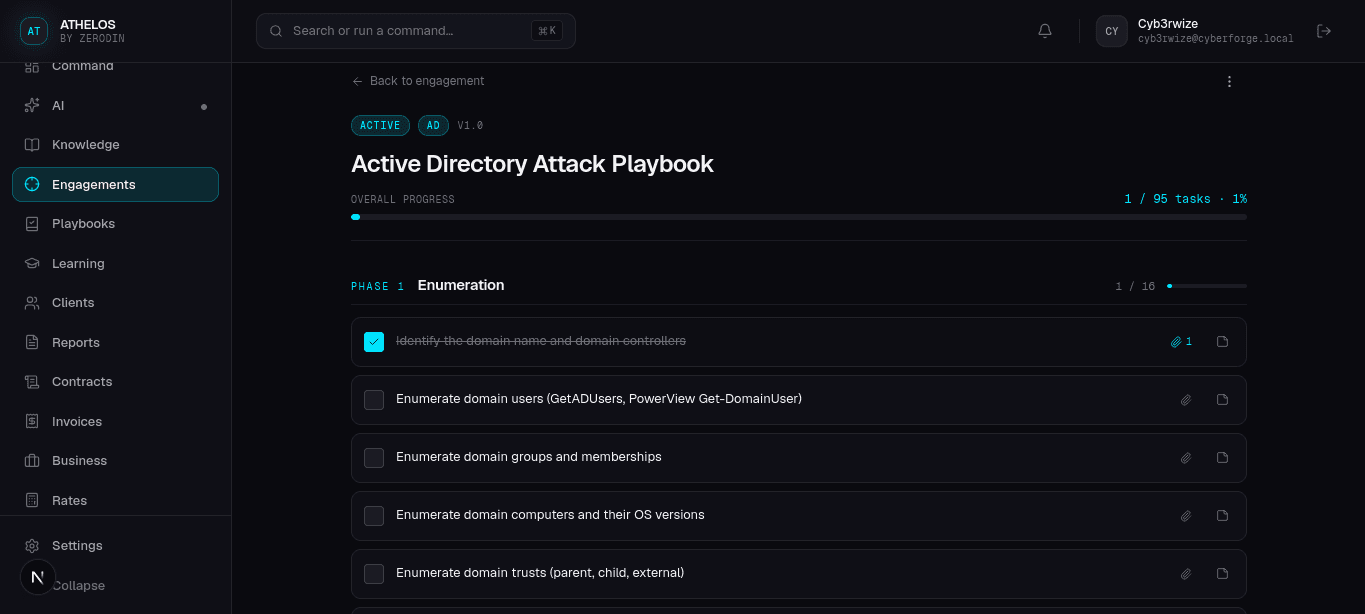The image size is (1365, 614).
Task: Check Enumerate domain users task checkbox
Action: pyautogui.click(x=374, y=400)
